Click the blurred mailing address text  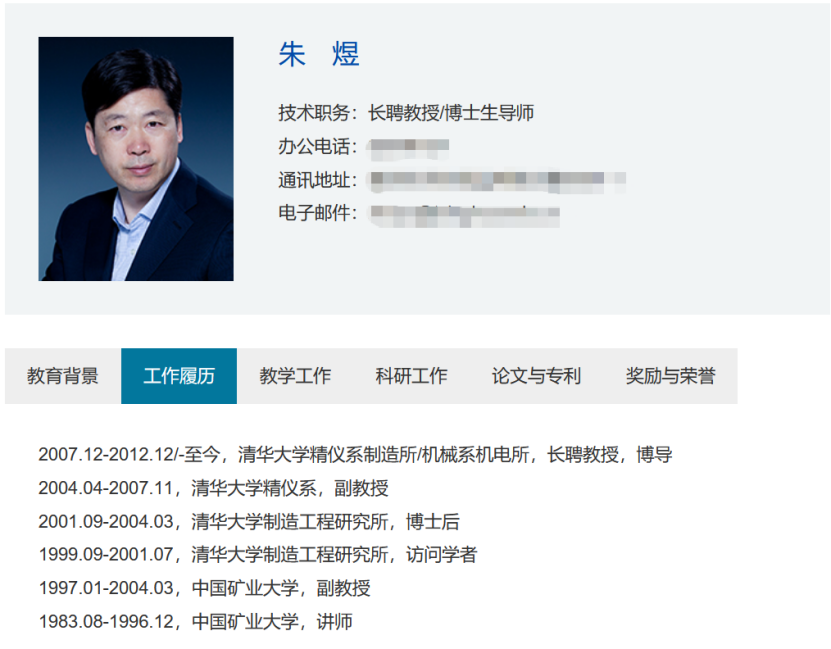point(497,180)
